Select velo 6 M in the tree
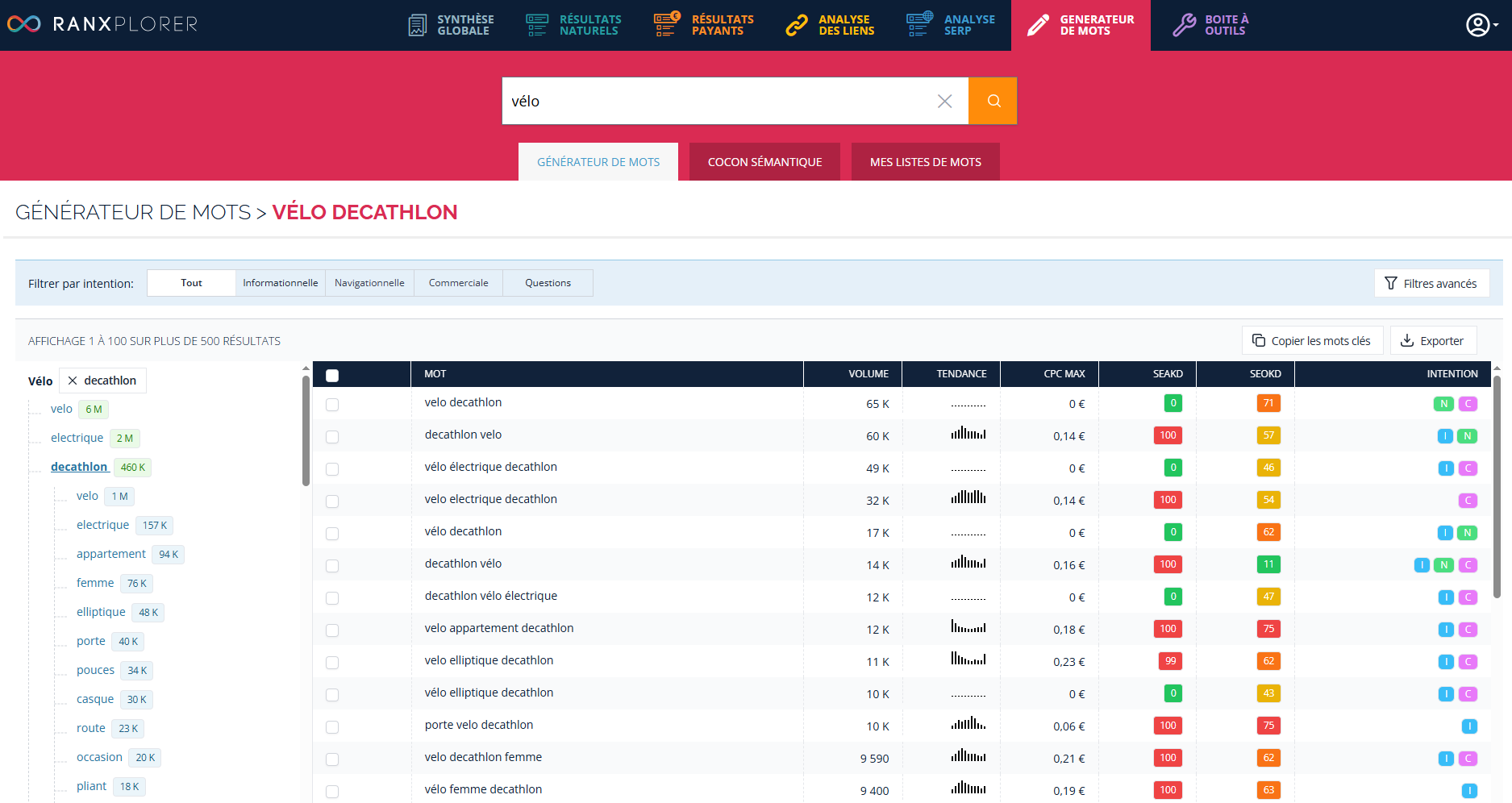 point(77,409)
